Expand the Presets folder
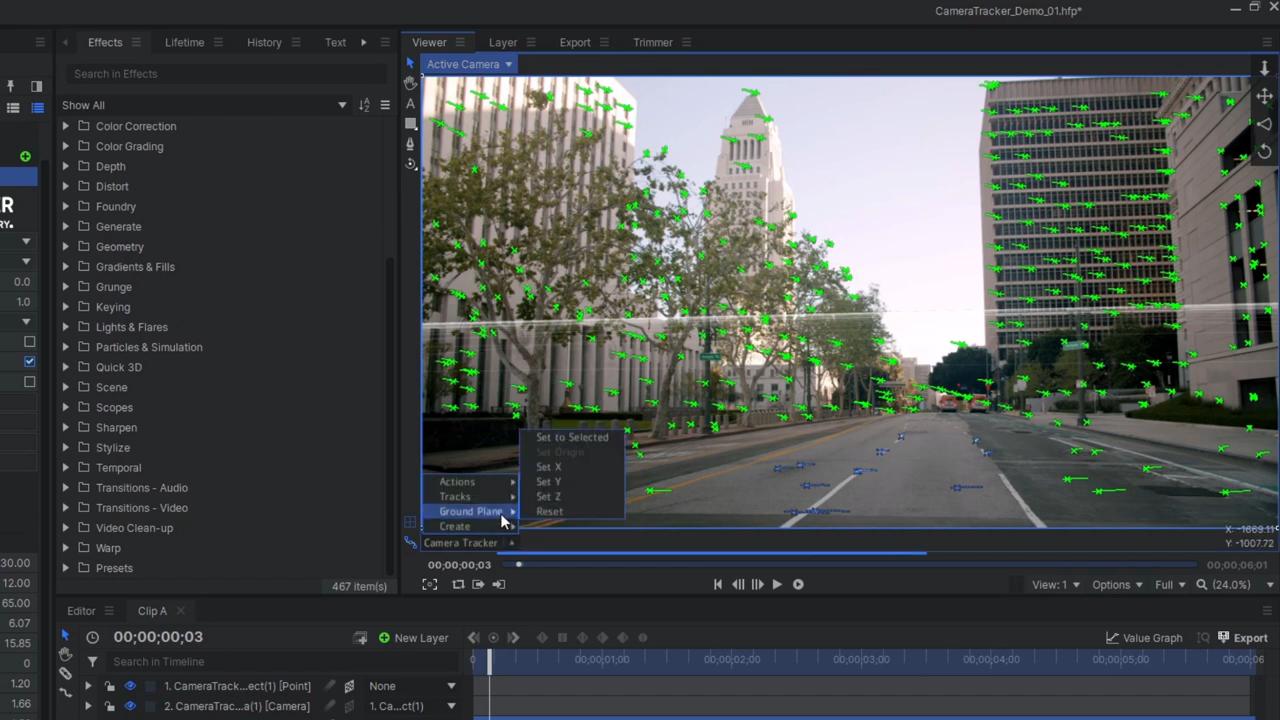The width and height of the screenshot is (1280, 720). click(x=66, y=568)
